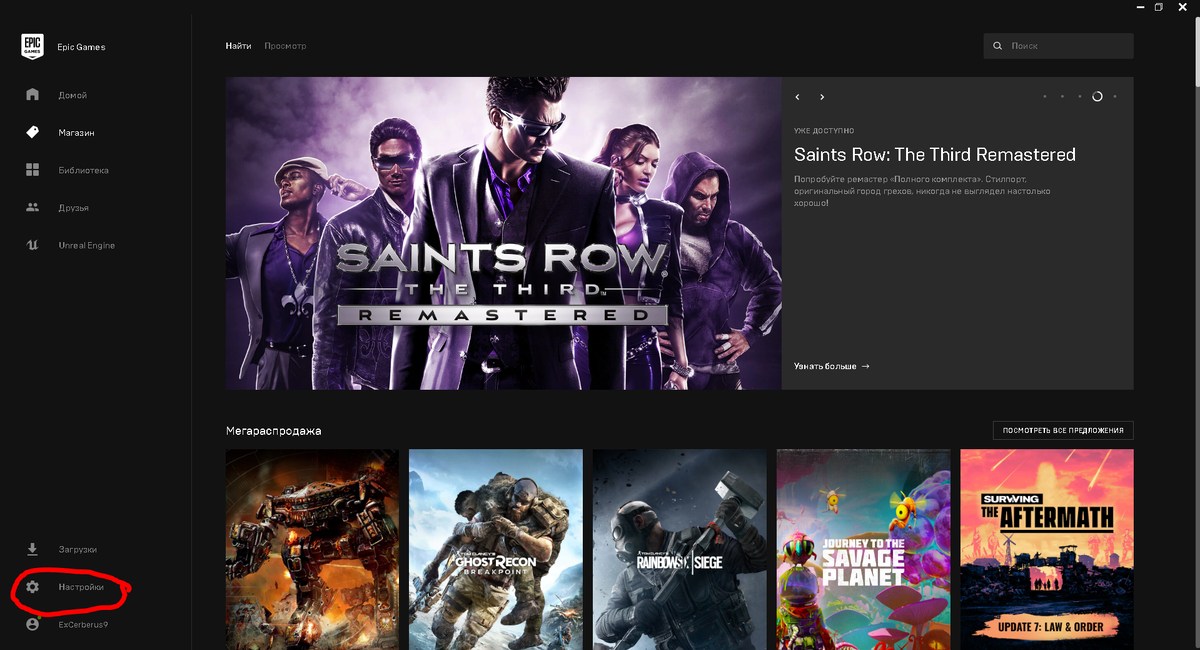Click the Узнать больше link

(831, 366)
